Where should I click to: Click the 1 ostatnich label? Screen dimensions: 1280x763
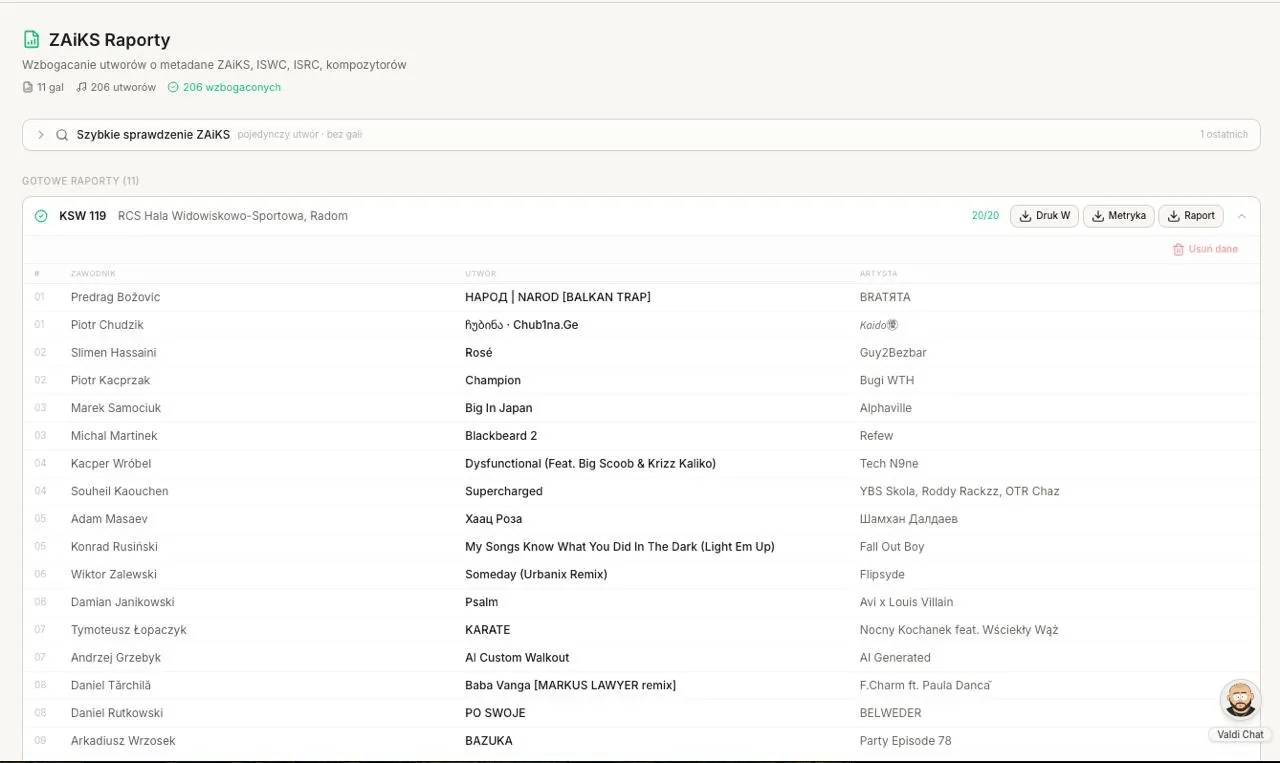[1224, 135]
